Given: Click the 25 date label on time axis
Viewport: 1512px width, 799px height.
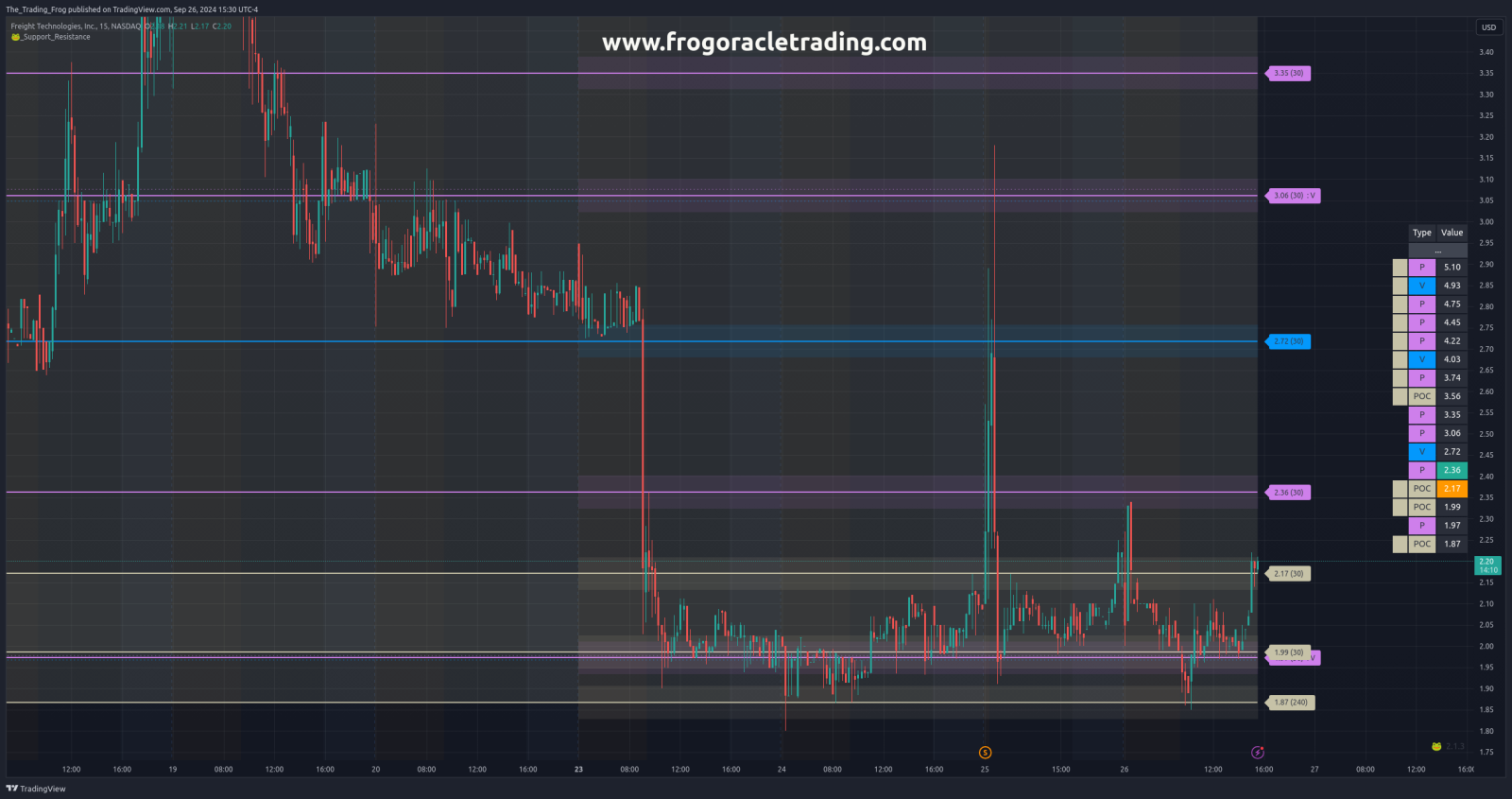Looking at the screenshot, I should click(x=985, y=770).
